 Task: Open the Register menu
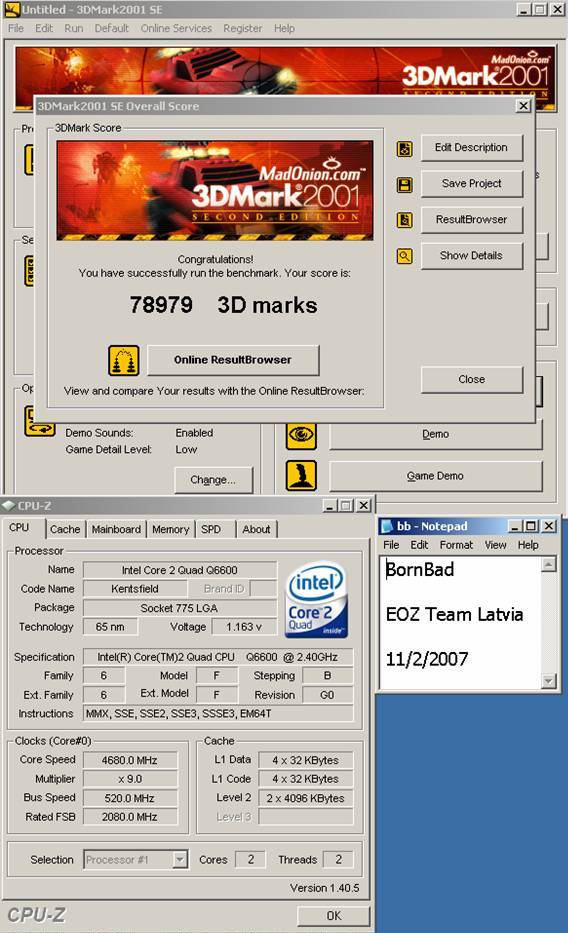(x=242, y=28)
